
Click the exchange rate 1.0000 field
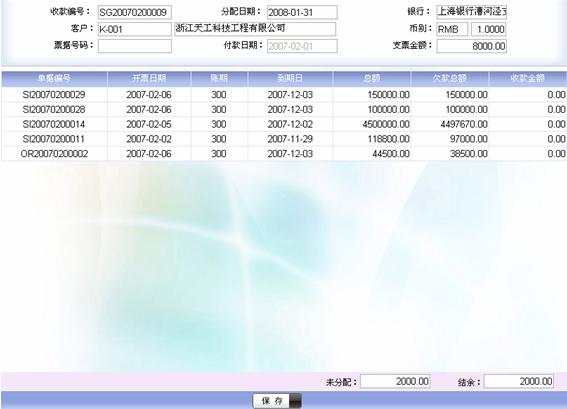pos(488,29)
